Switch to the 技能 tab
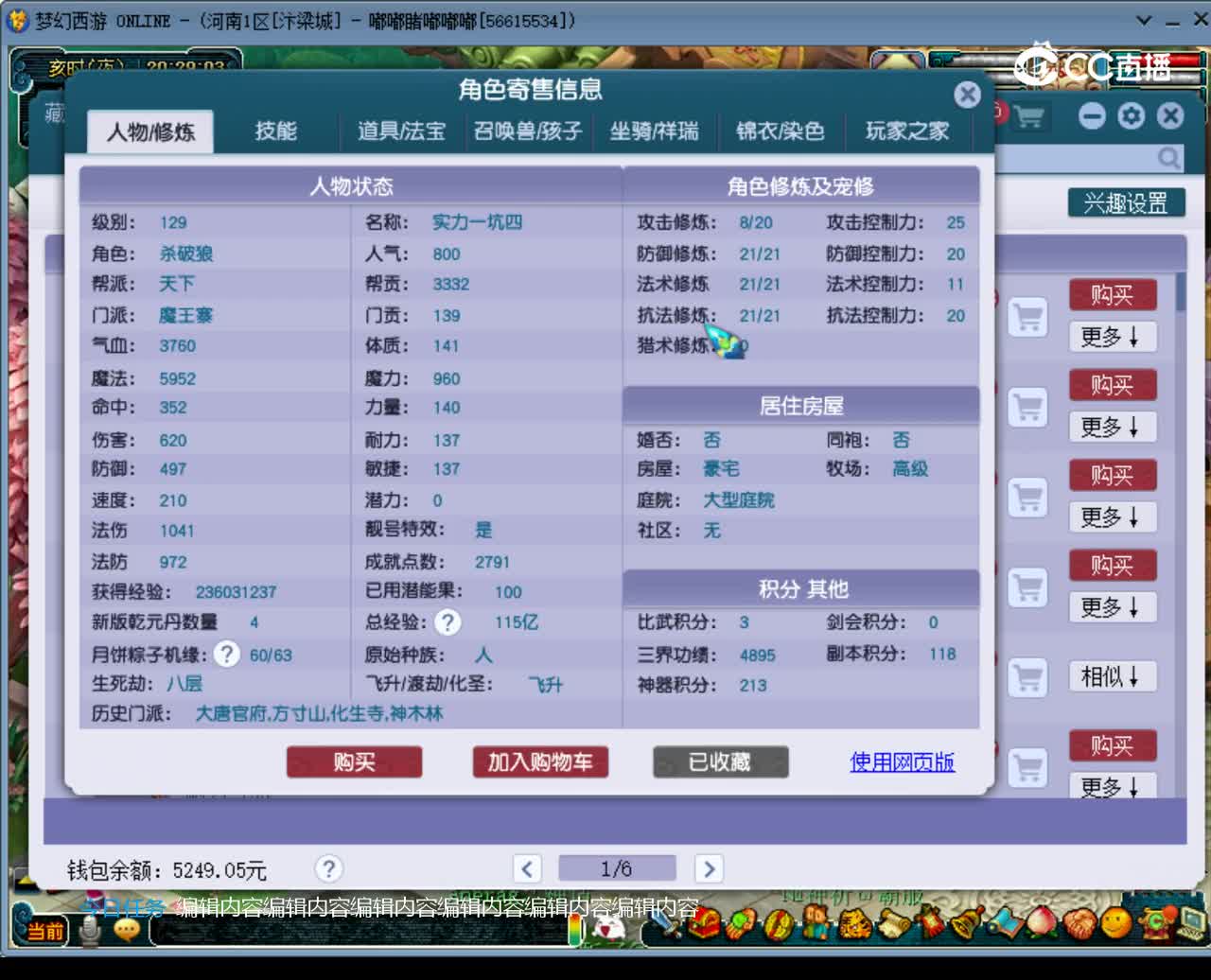Screen dimensions: 1211x980 [276, 131]
